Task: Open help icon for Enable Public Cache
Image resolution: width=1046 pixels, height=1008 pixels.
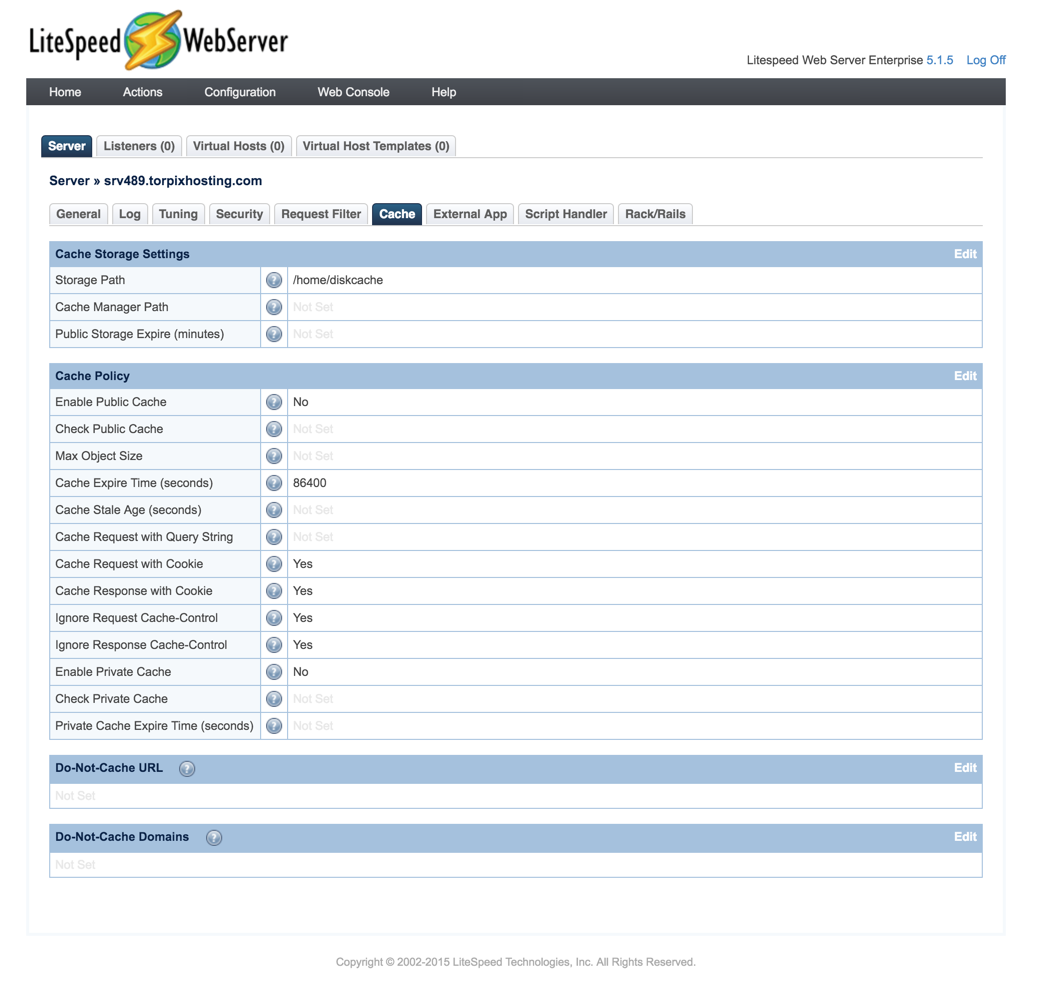Action: [x=274, y=402]
